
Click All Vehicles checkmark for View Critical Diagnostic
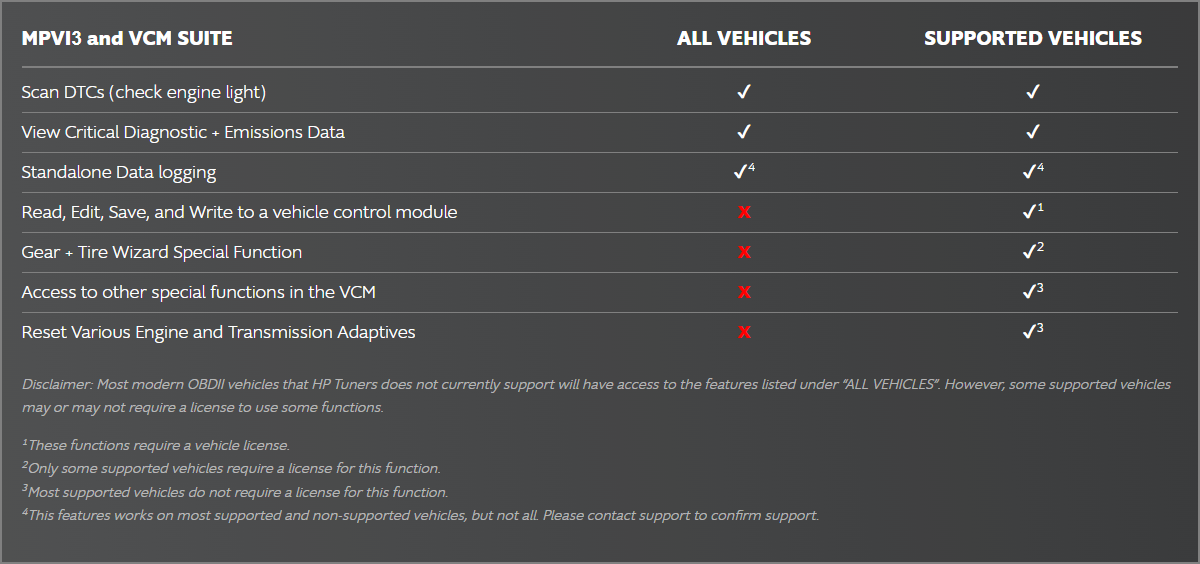[743, 132]
